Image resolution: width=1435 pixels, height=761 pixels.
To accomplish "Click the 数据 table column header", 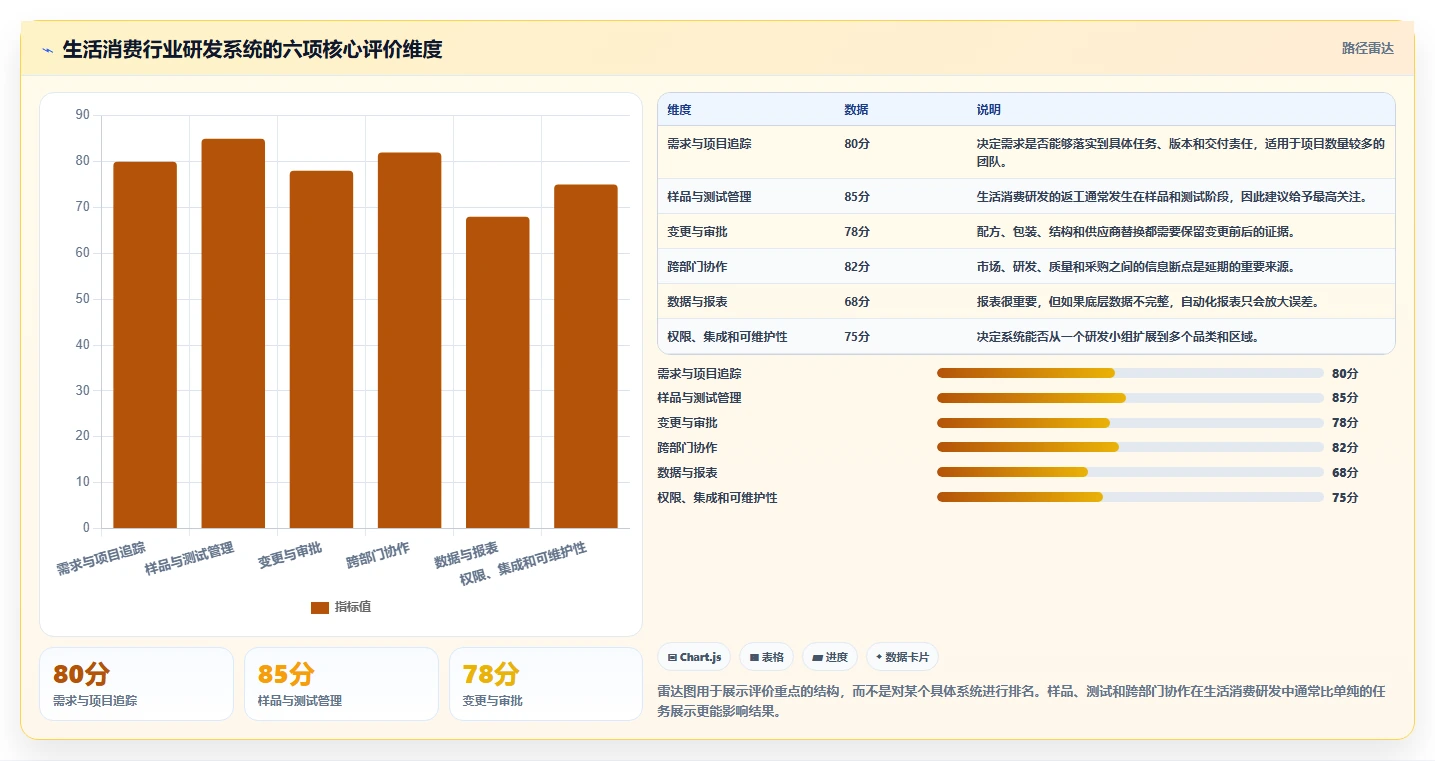I will tap(856, 109).
